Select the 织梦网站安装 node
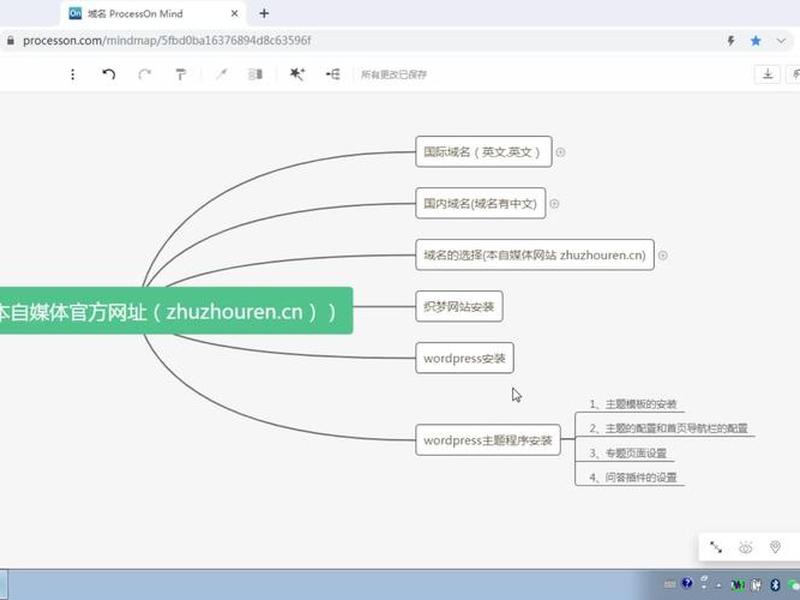Viewport: 800px width, 600px height. (x=459, y=306)
